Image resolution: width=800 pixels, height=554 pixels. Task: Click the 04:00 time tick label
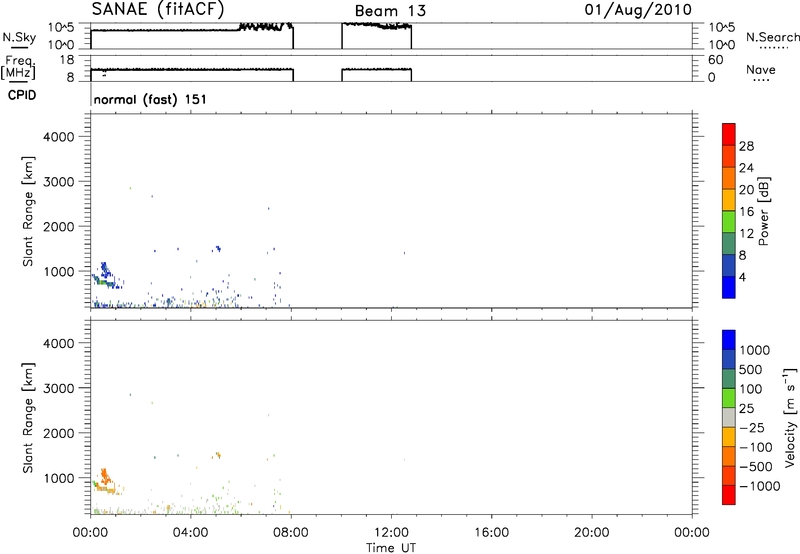point(190,533)
